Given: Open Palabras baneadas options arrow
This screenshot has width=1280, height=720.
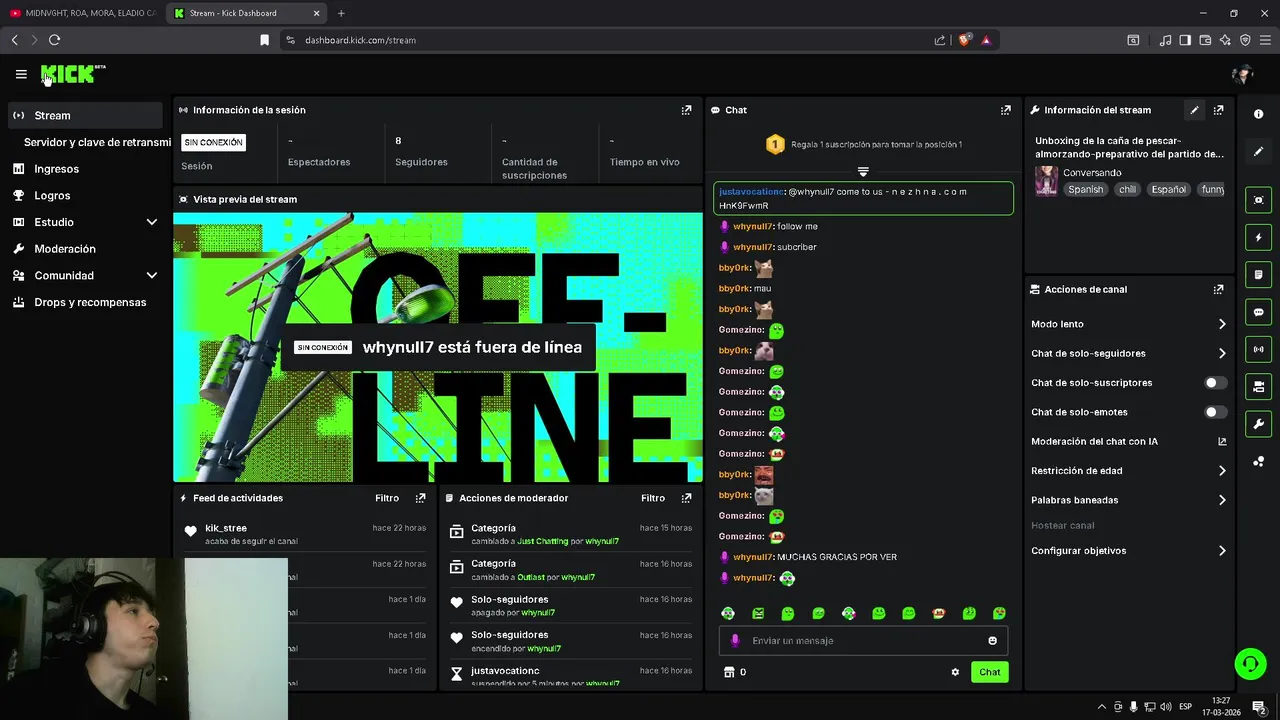Looking at the screenshot, I should click(1222, 500).
